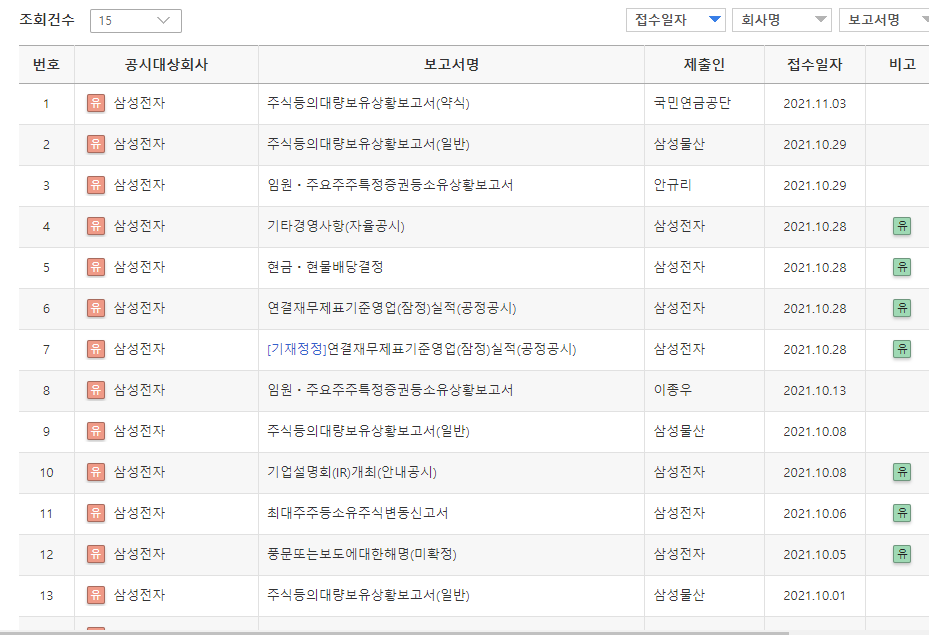Click the date 2021.10.06
Screen dimensions: 929x635
(815, 514)
